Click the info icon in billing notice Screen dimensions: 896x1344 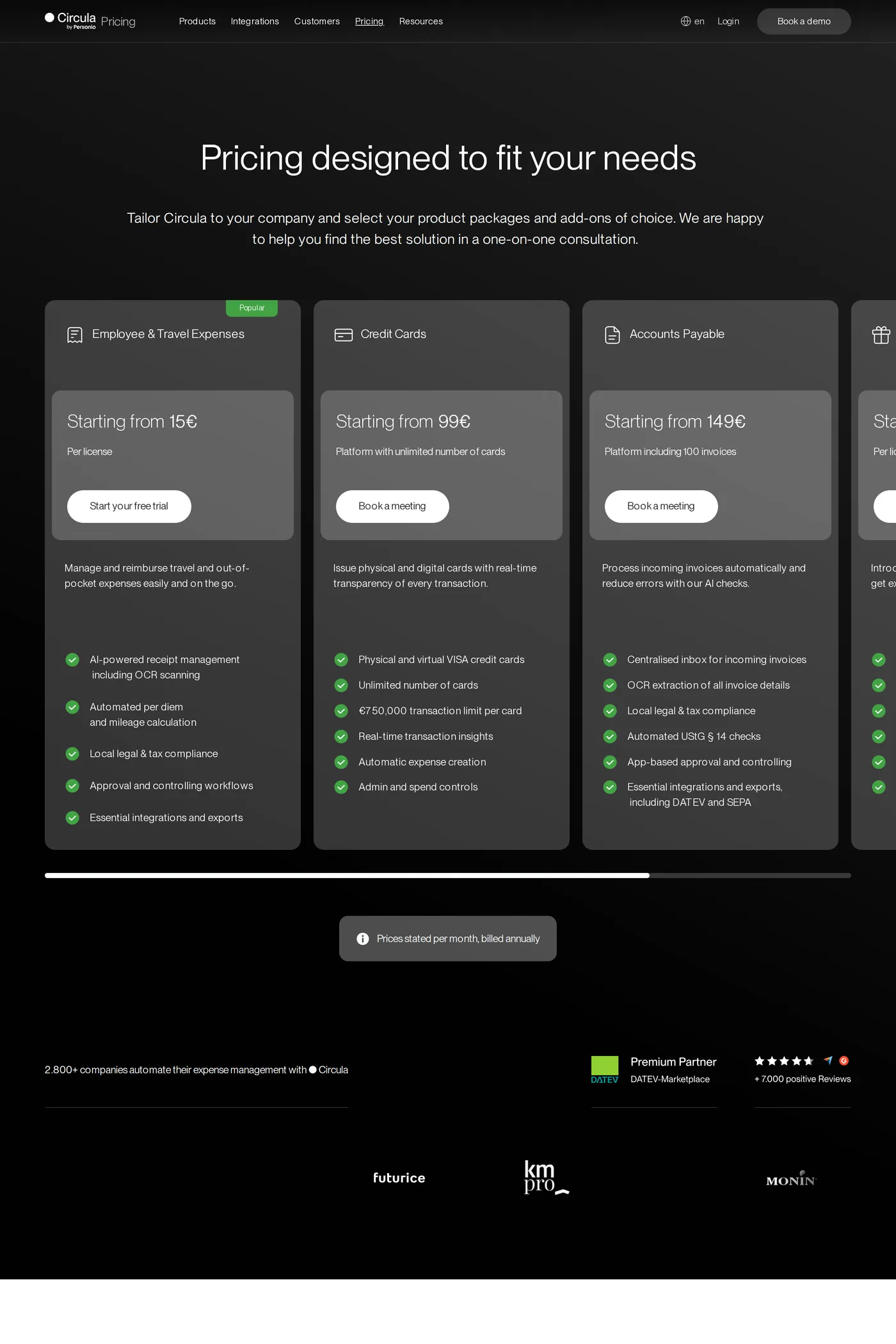363,939
